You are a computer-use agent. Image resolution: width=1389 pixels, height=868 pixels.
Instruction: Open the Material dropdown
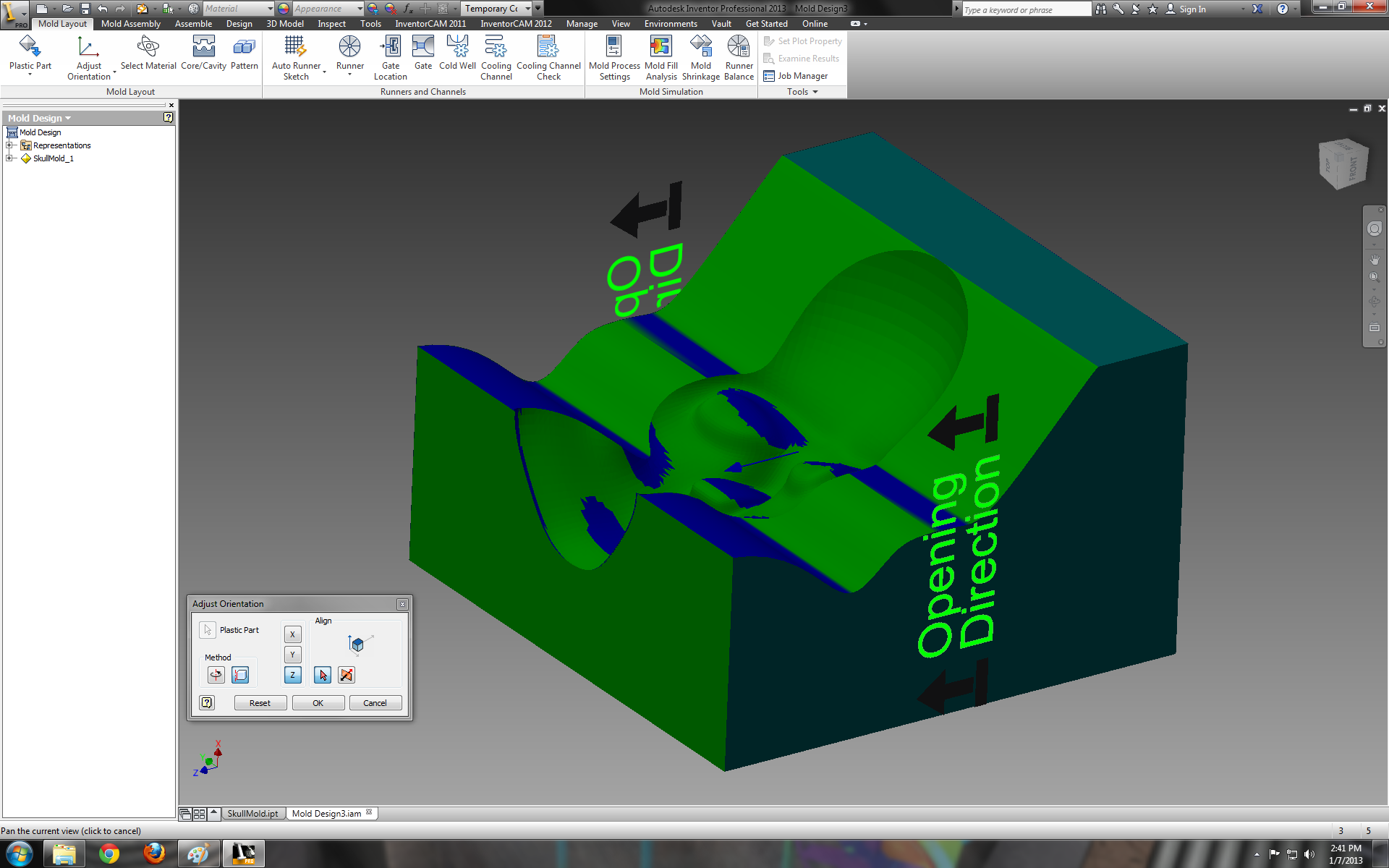coord(271,9)
